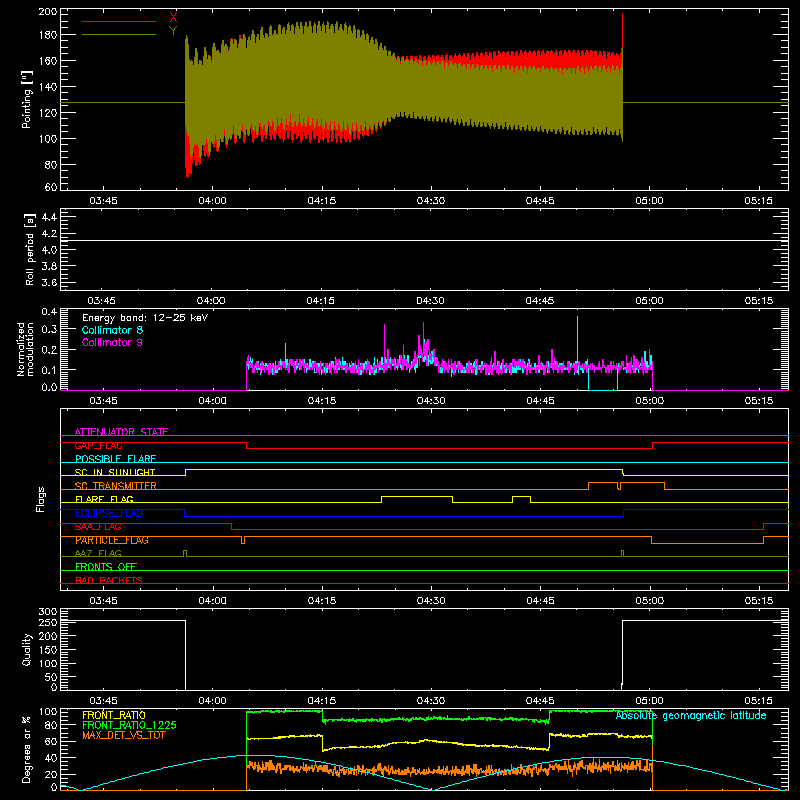Click the red pointing spike reaching 200 at the end
This screenshot has width=800, height=800.
(622, 31)
